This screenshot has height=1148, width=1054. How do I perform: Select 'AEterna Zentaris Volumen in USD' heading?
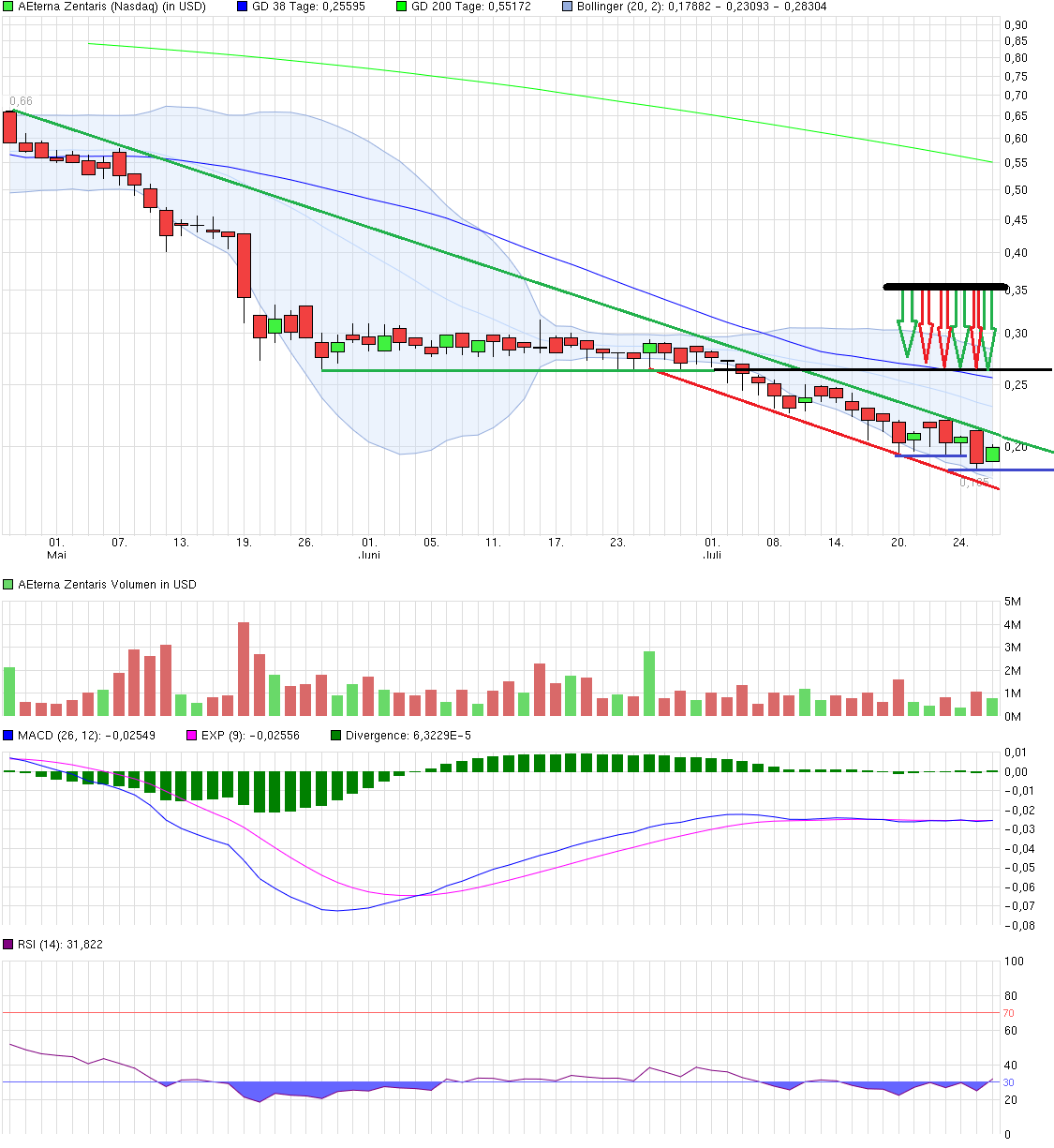(x=107, y=585)
